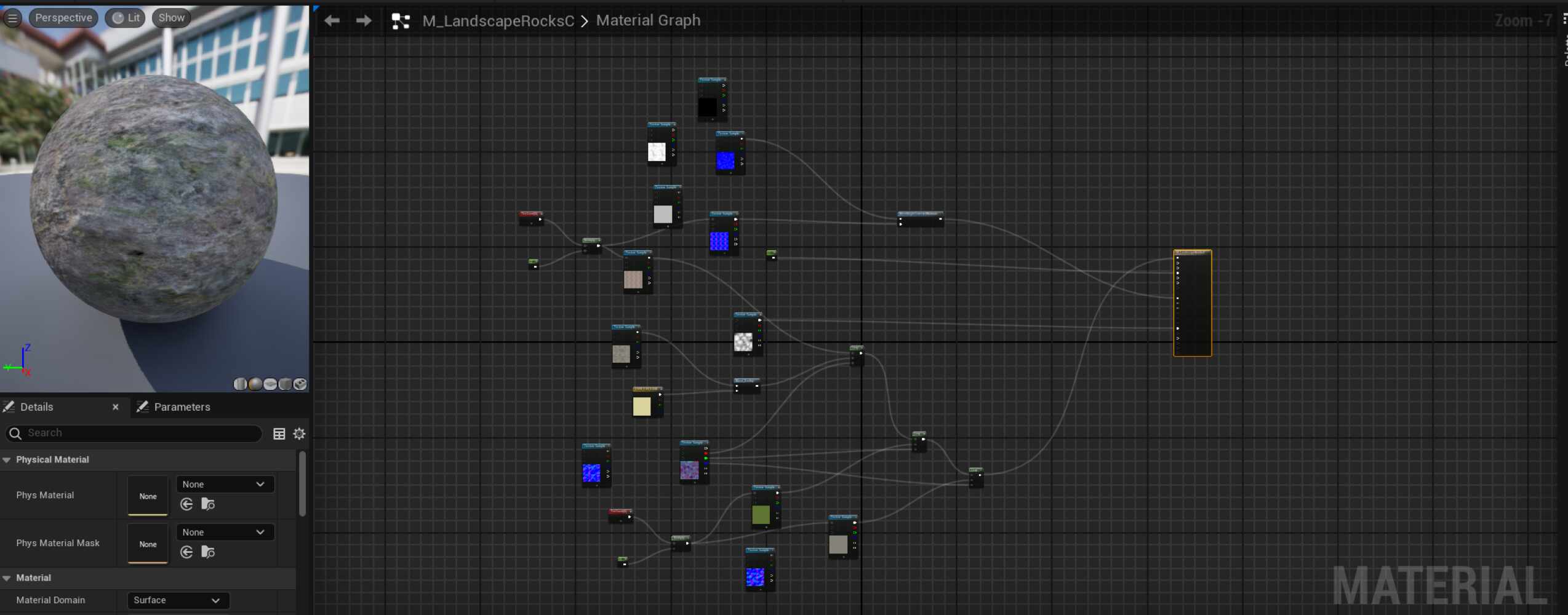Open the hamburger menu in the viewport

pyautogui.click(x=12, y=17)
